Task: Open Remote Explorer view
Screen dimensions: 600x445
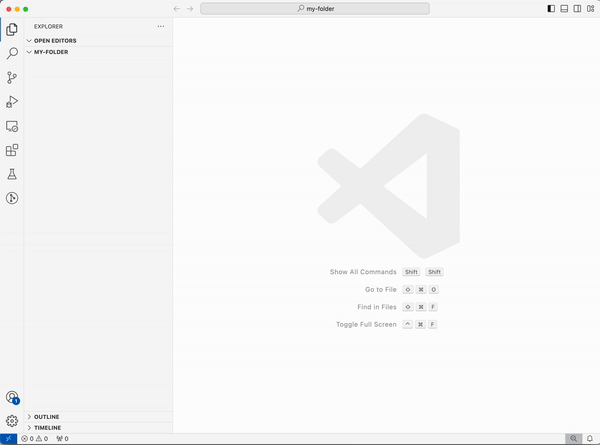Action: tap(12, 126)
